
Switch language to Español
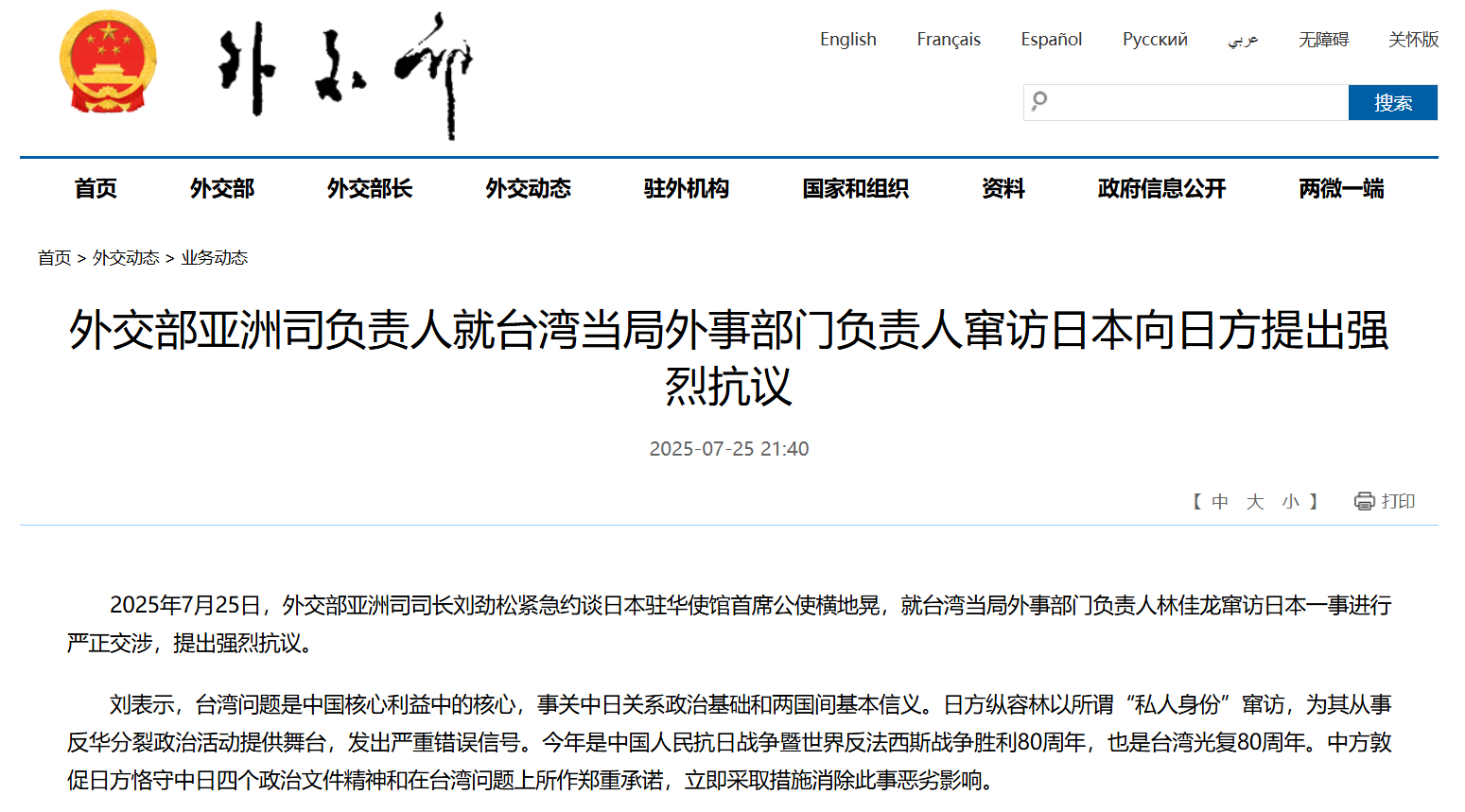[1052, 40]
